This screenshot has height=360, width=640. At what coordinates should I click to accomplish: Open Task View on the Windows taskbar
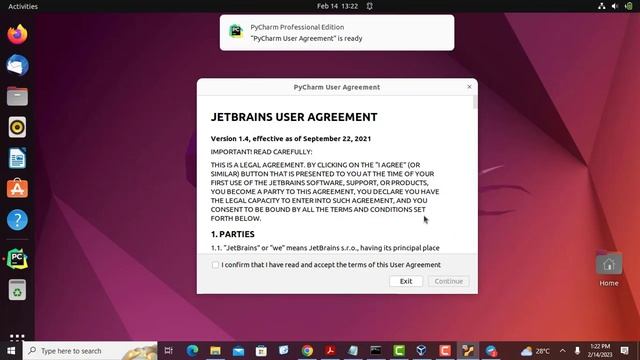click(x=169, y=351)
